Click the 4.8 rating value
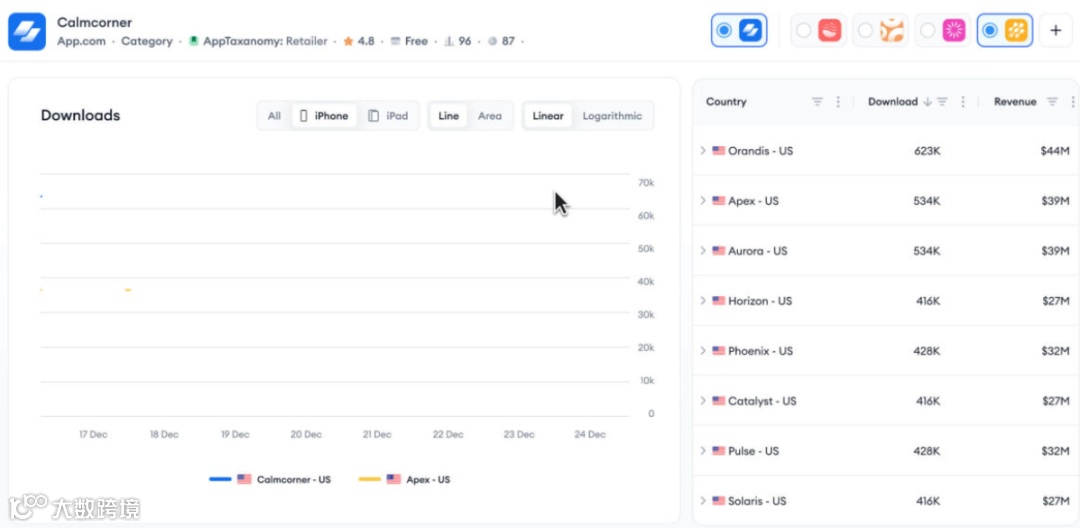 (x=366, y=41)
